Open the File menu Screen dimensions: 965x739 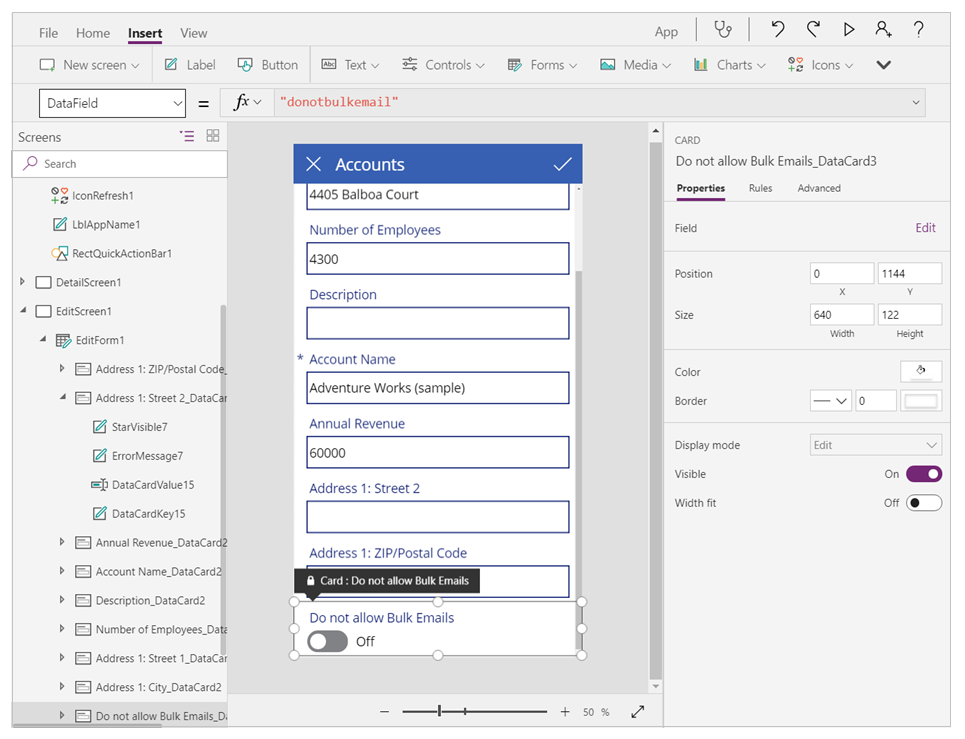coord(48,33)
